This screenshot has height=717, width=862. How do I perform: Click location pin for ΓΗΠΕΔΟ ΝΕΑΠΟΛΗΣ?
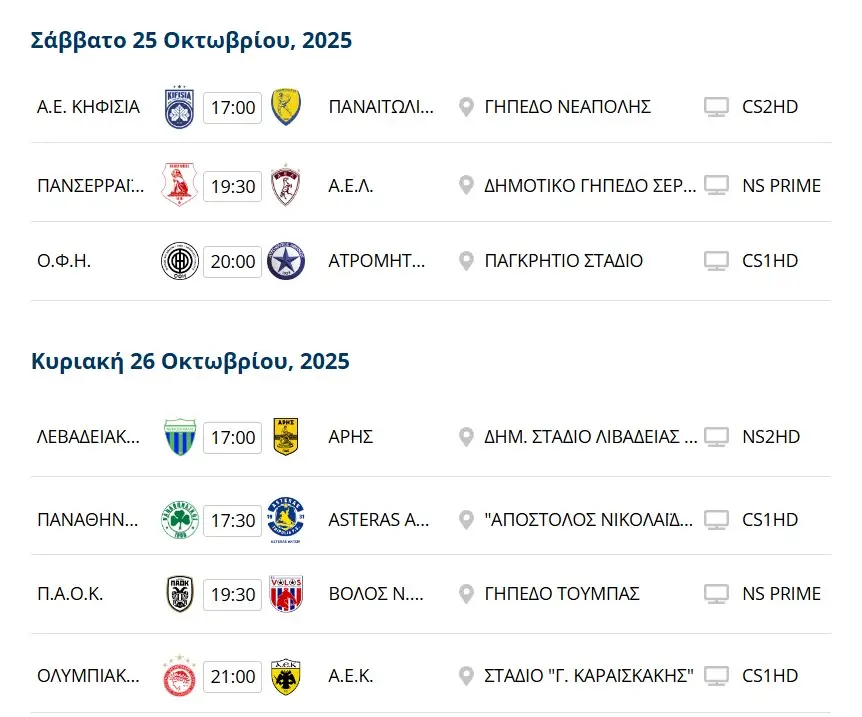pyautogui.click(x=466, y=107)
